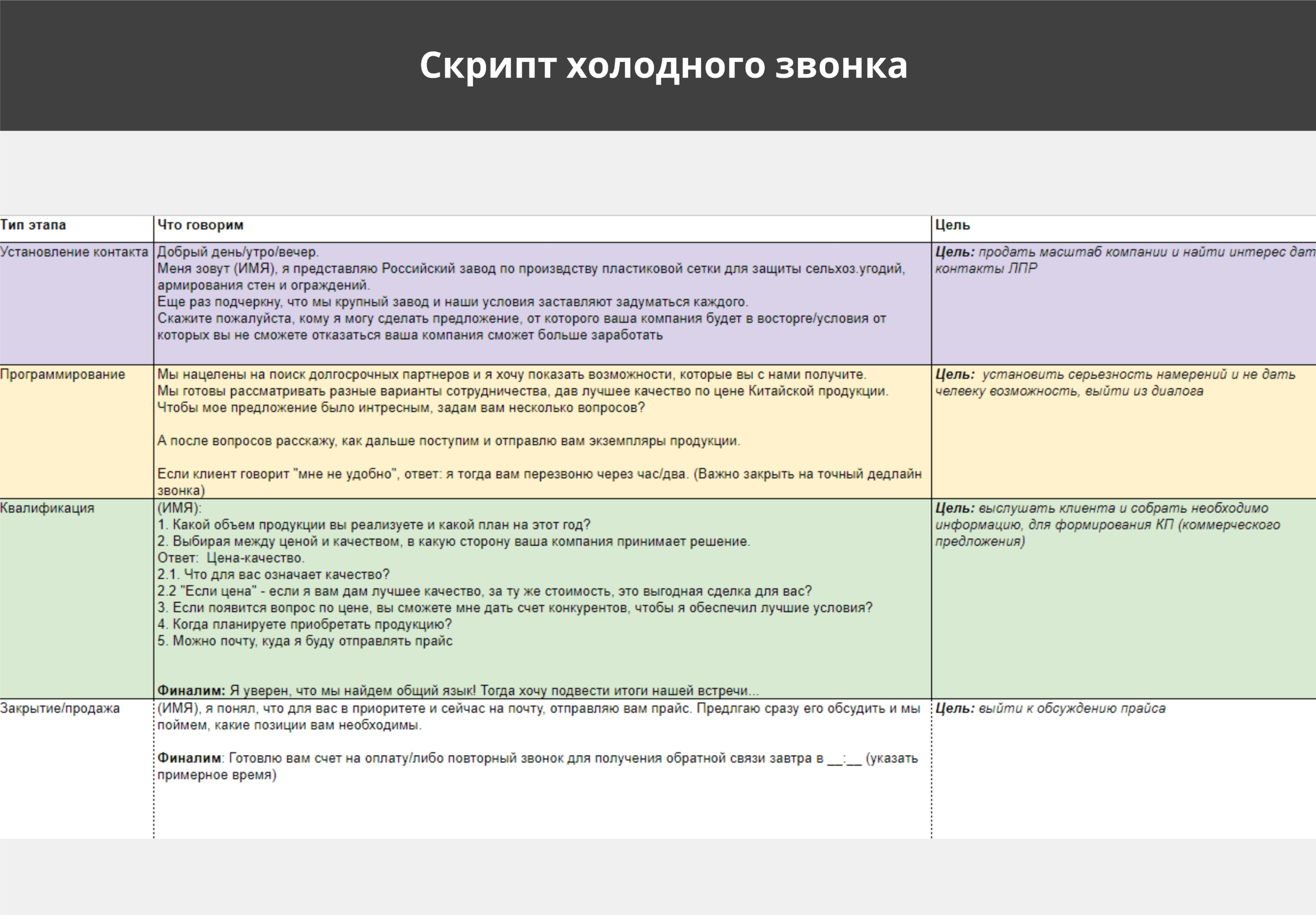
Task: Click goal text 'установить серьезность намерений'
Action: (x=1104, y=374)
